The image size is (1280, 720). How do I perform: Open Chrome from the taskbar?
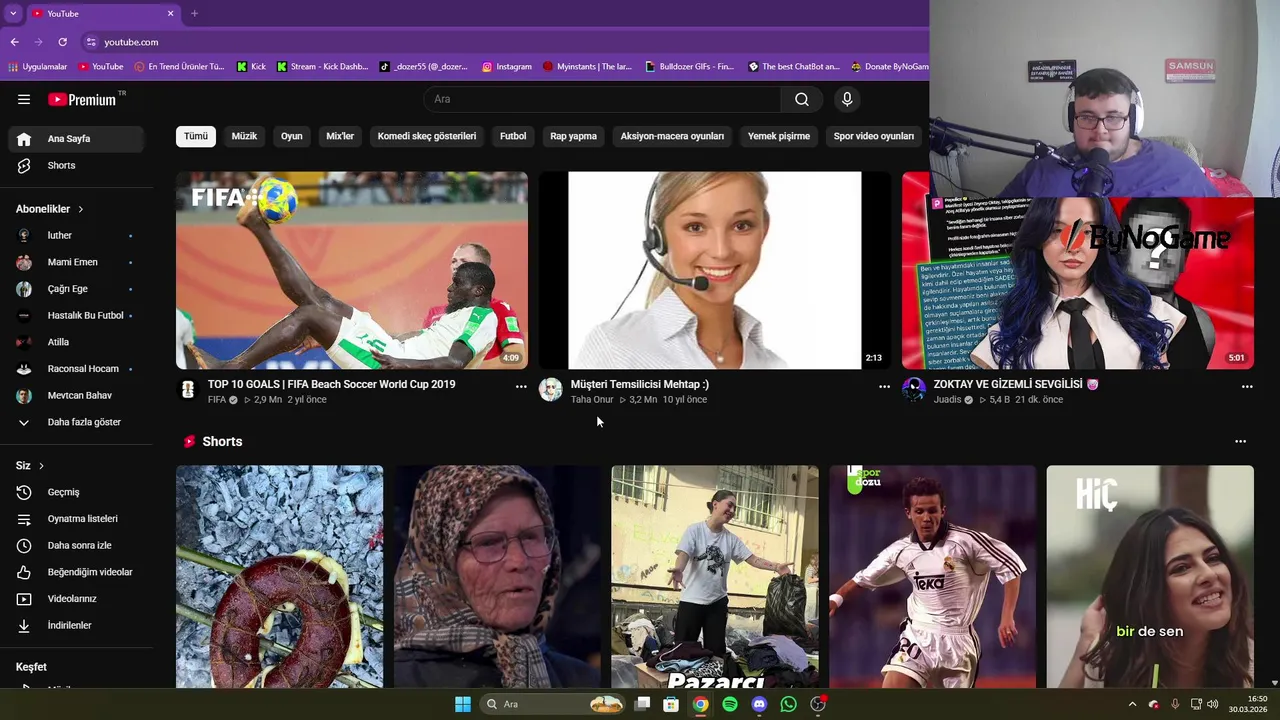(x=701, y=704)
